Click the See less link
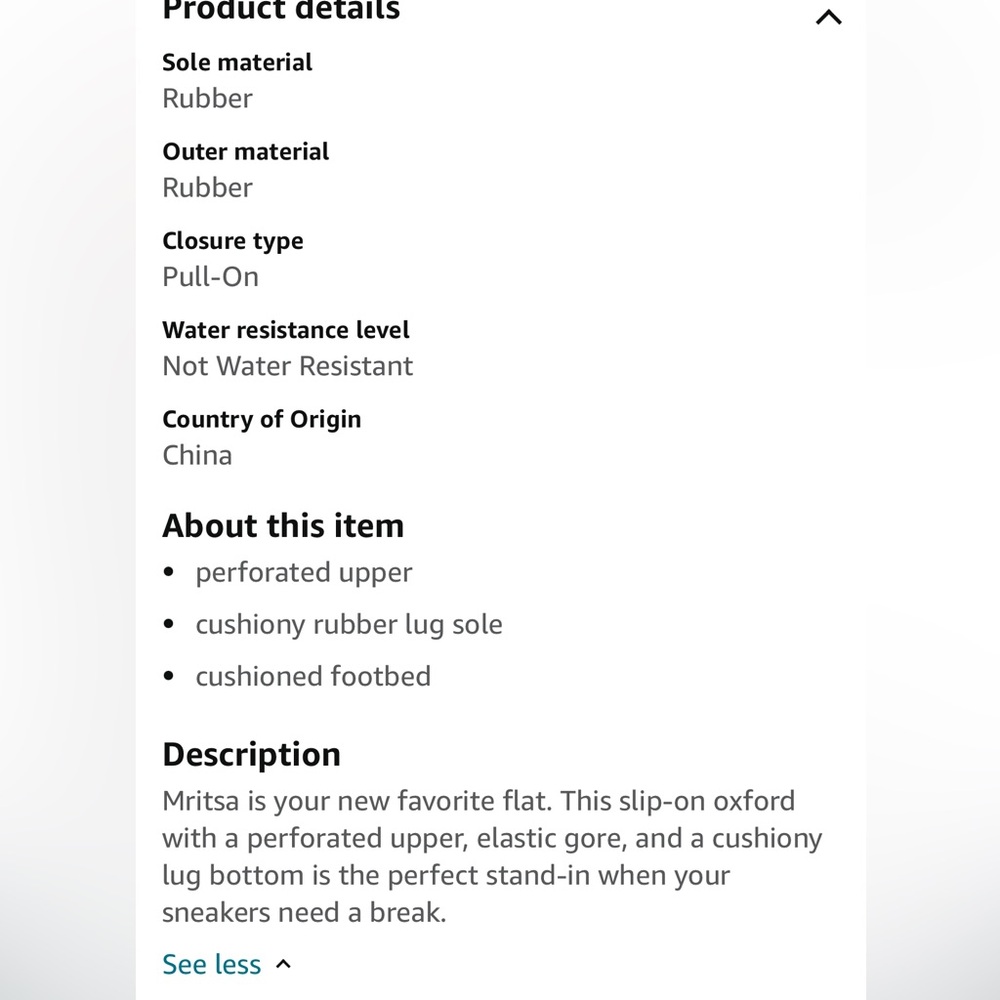The image size is (1000, 1000). click(x=212, y=964)
